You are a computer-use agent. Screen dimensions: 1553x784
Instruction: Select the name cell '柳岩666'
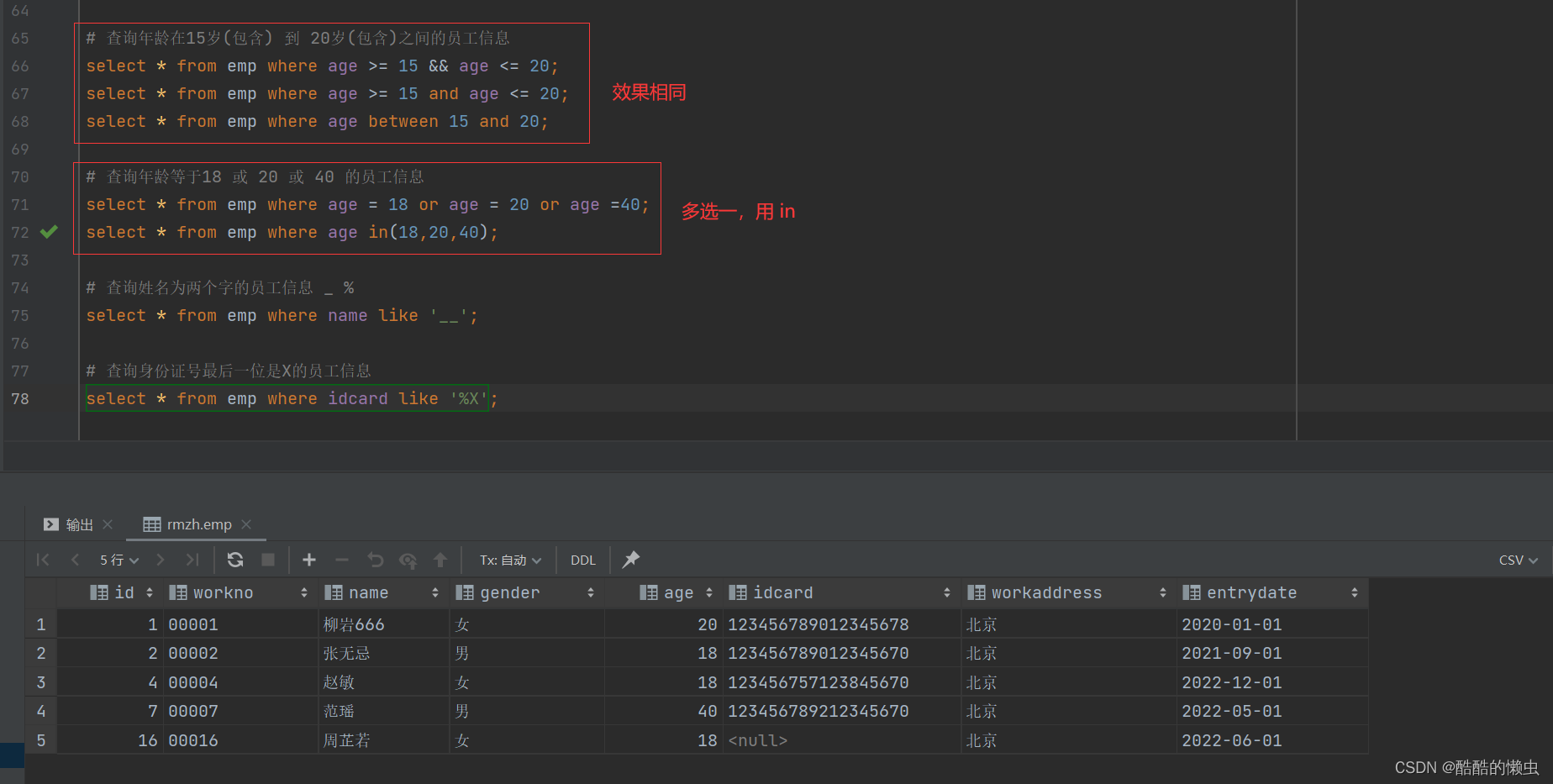point(384,624)
